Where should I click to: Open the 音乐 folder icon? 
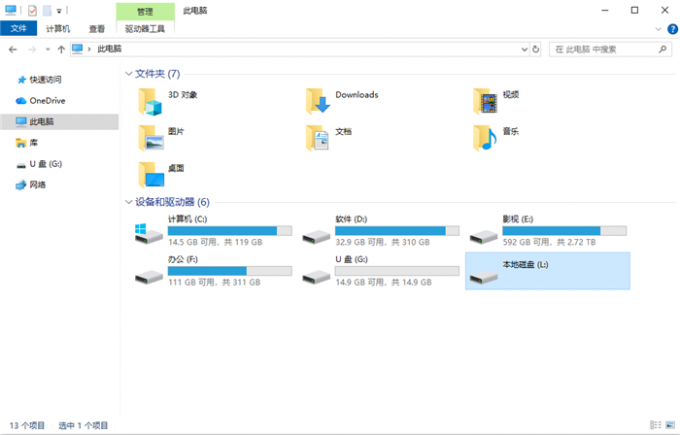(485, 138)
